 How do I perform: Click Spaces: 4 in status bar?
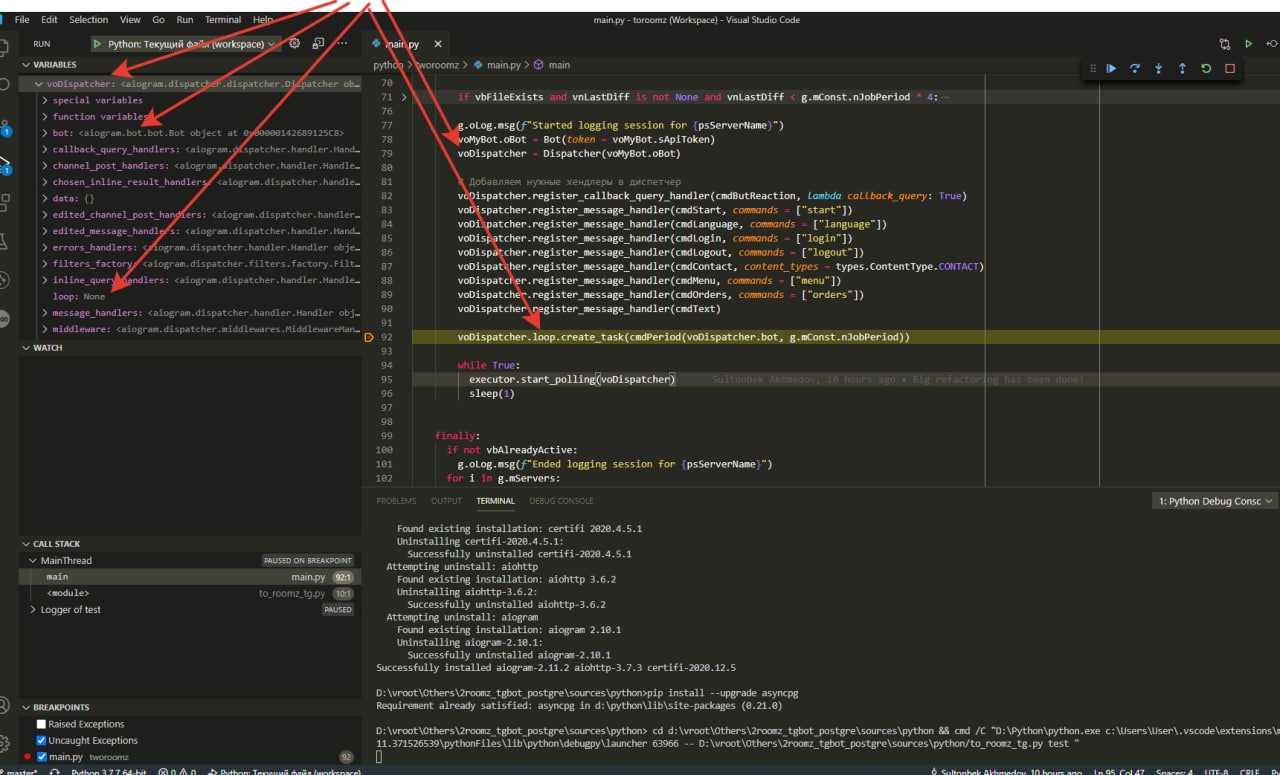(1175, 772)
